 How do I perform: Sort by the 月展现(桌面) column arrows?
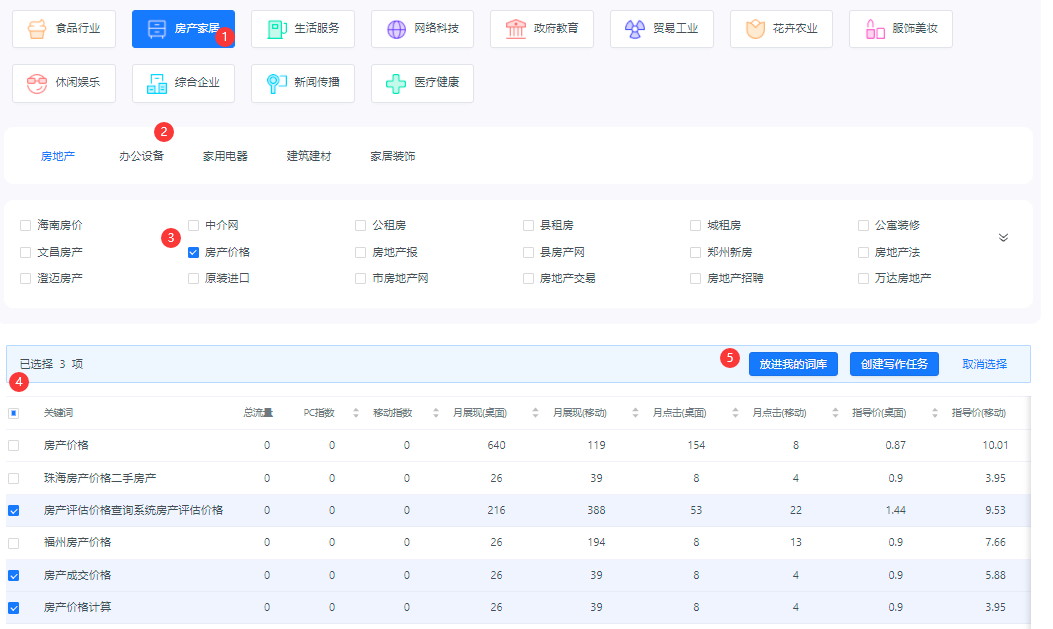535,413
